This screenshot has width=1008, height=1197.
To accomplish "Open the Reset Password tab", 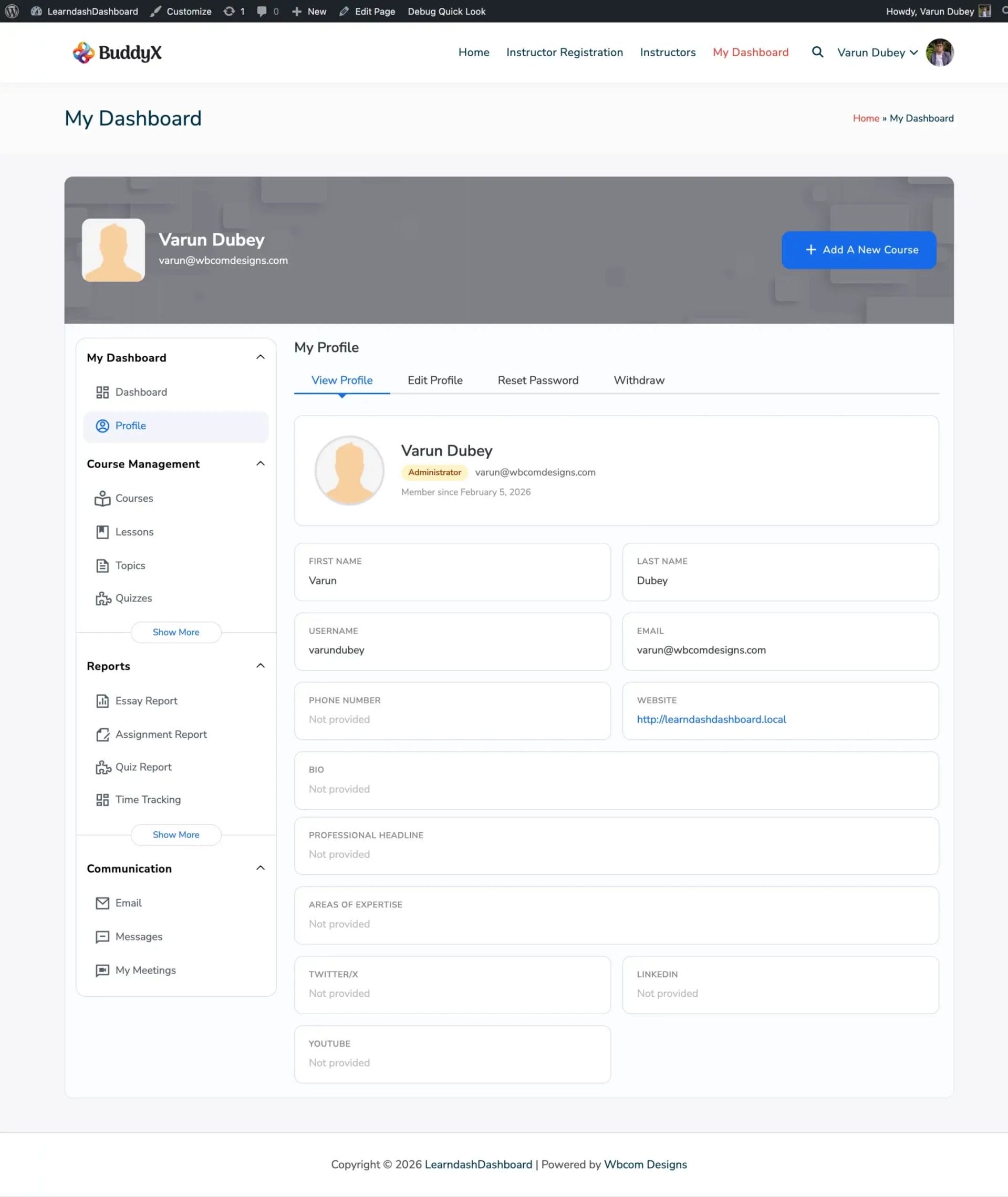I will [538, 380].
